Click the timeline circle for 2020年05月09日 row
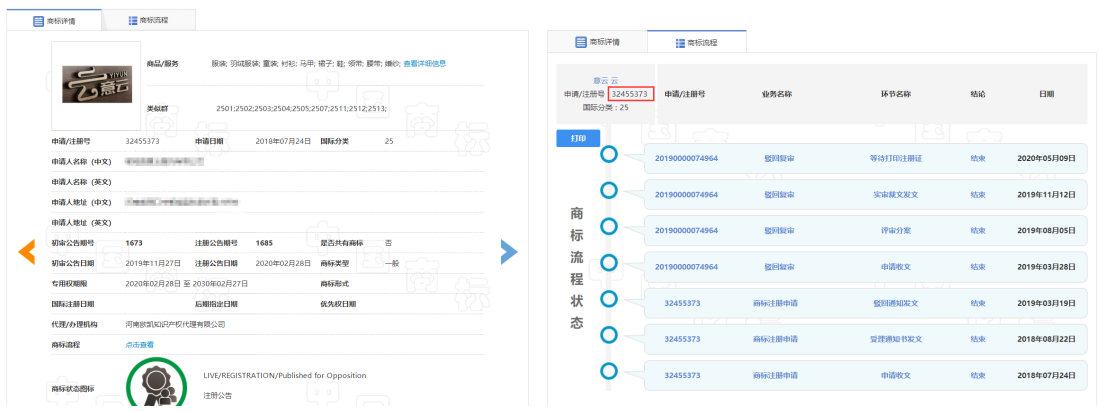The height and width of the screenshot is (411, 1099). click(x=608, y=155)
